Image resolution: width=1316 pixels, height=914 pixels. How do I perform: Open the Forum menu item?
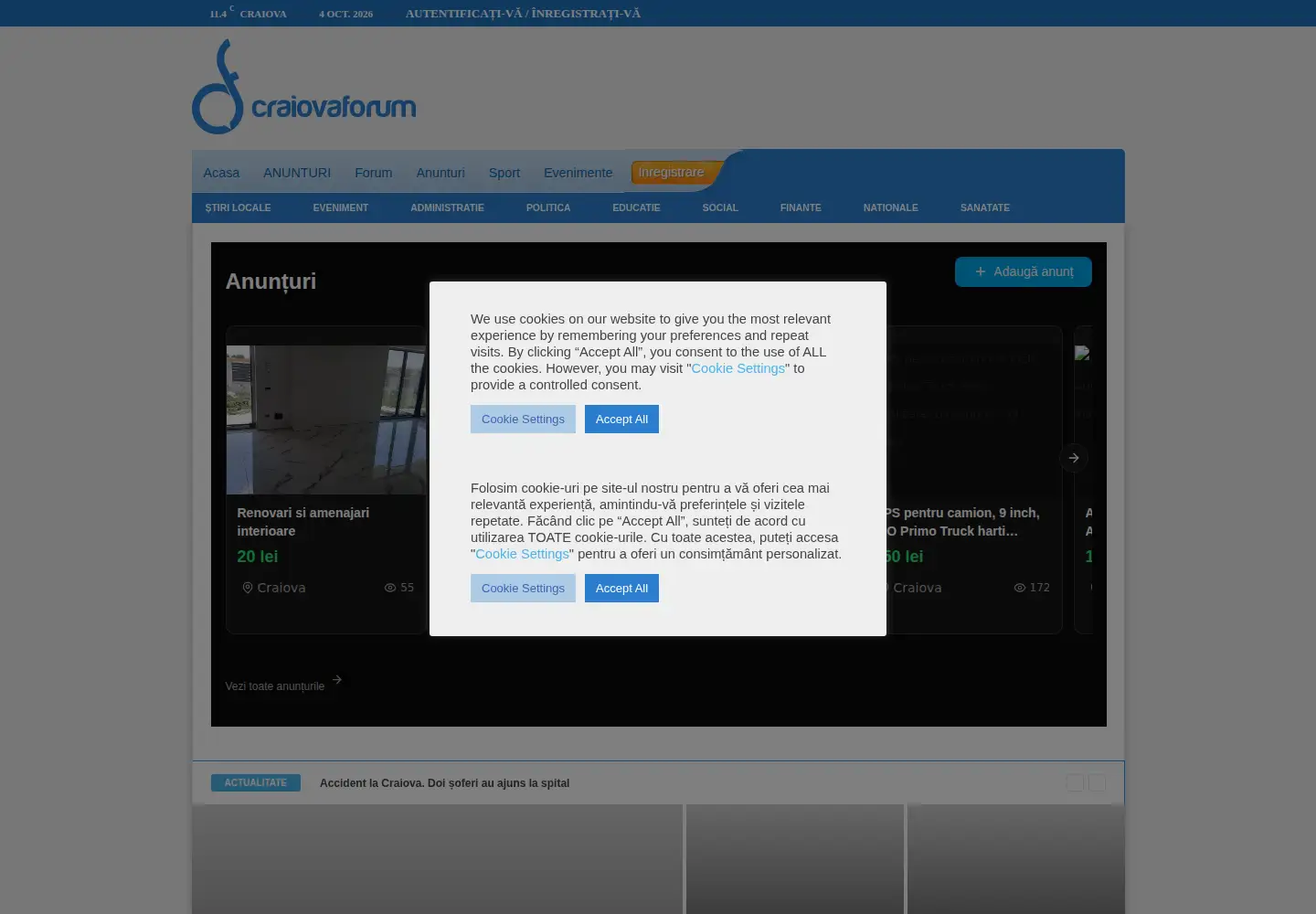(373, 173)
